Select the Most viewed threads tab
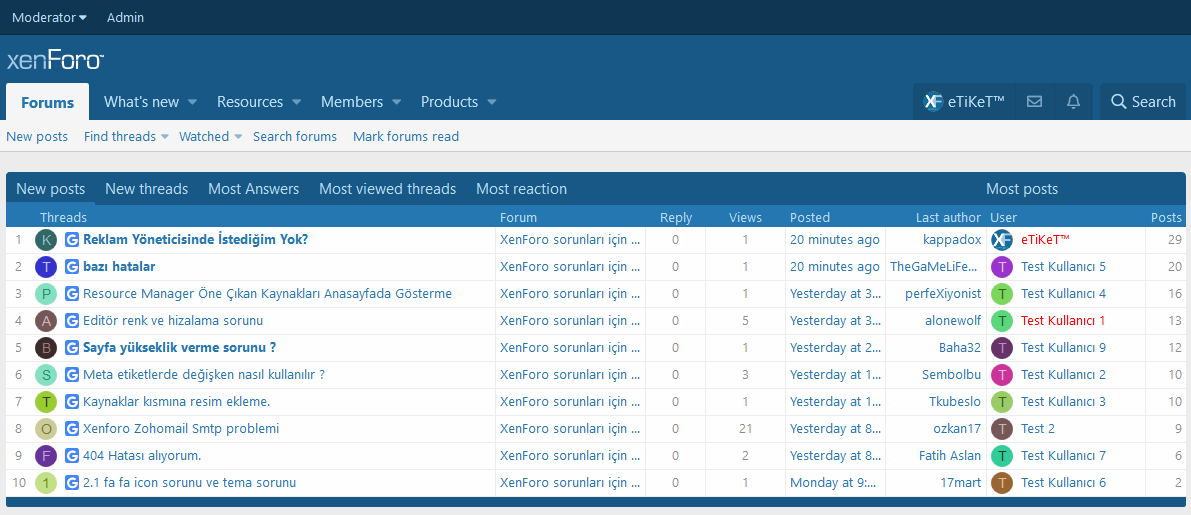Screen dimensions: 1191x515 click(x=387, y=189)
